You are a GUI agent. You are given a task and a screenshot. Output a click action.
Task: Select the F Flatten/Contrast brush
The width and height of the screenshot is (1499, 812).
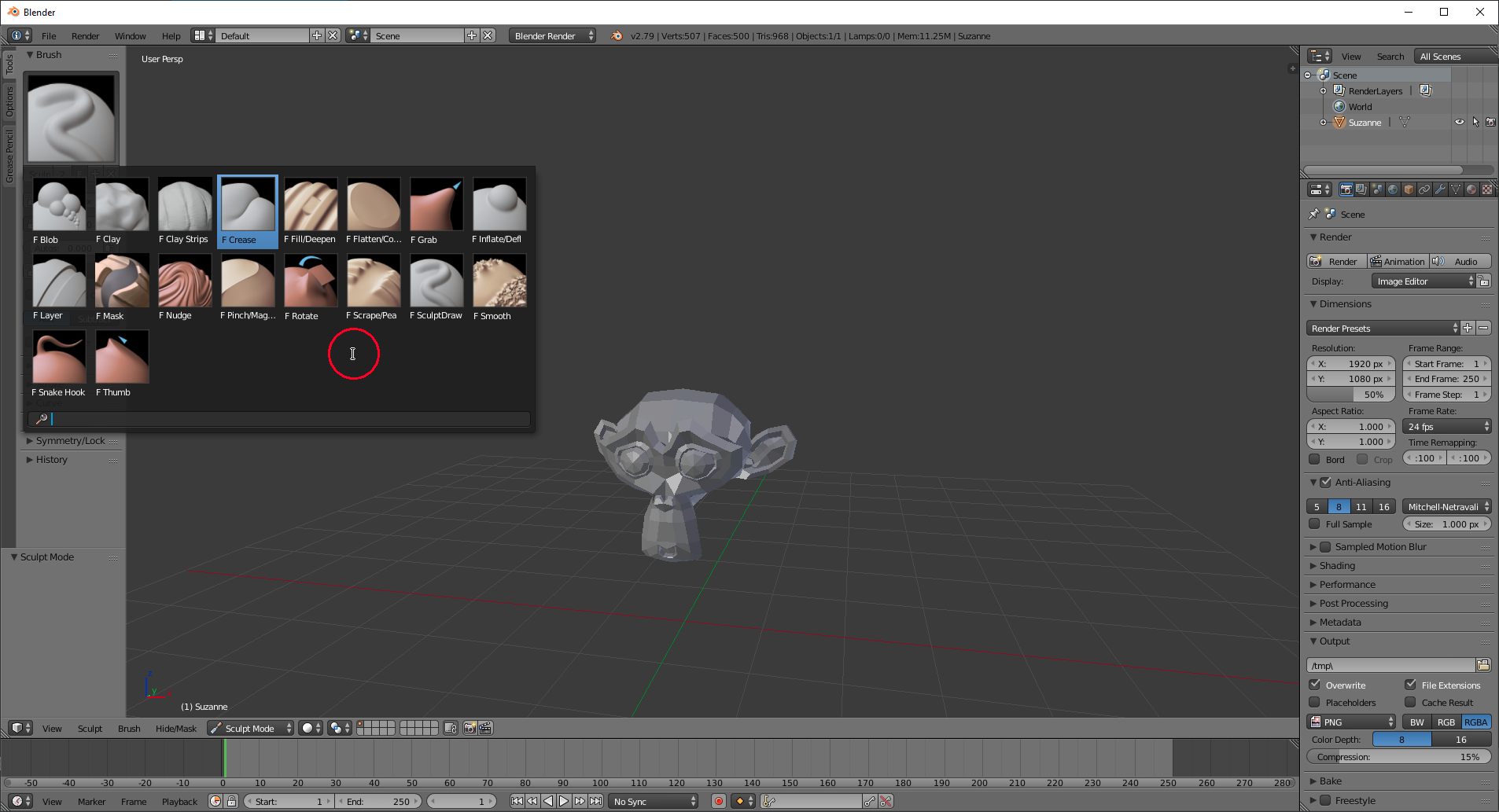pos(374,211)
